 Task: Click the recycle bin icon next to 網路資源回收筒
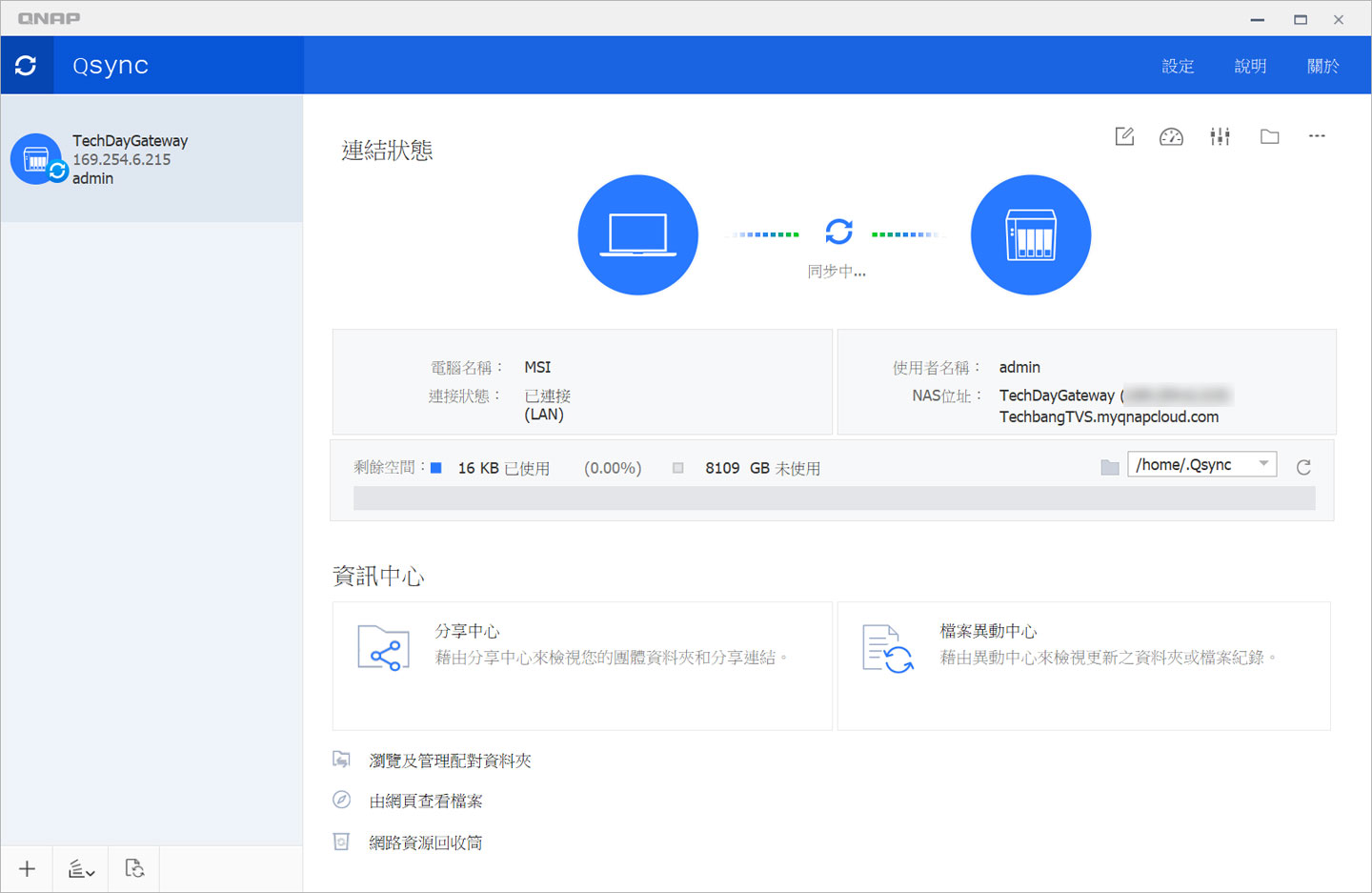coord(341,842)
